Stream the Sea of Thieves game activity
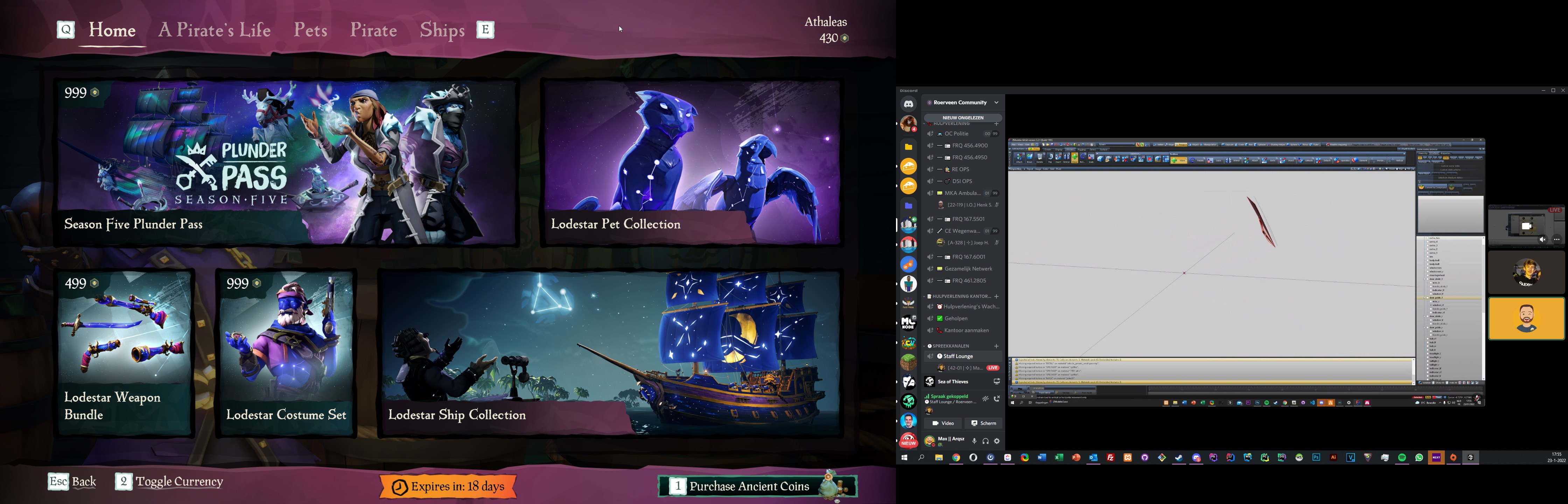 pyautogui.click(x=996, y=381)
